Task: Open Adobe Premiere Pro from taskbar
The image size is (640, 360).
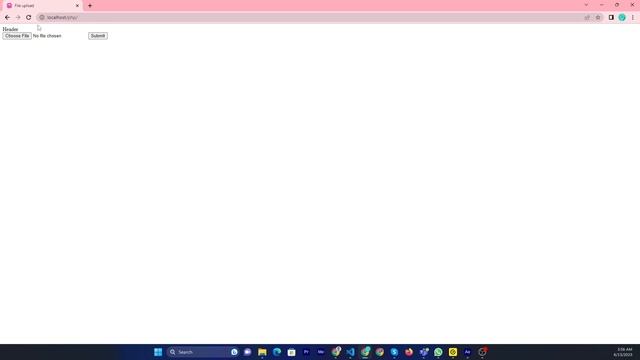Action: click(306, 352)
